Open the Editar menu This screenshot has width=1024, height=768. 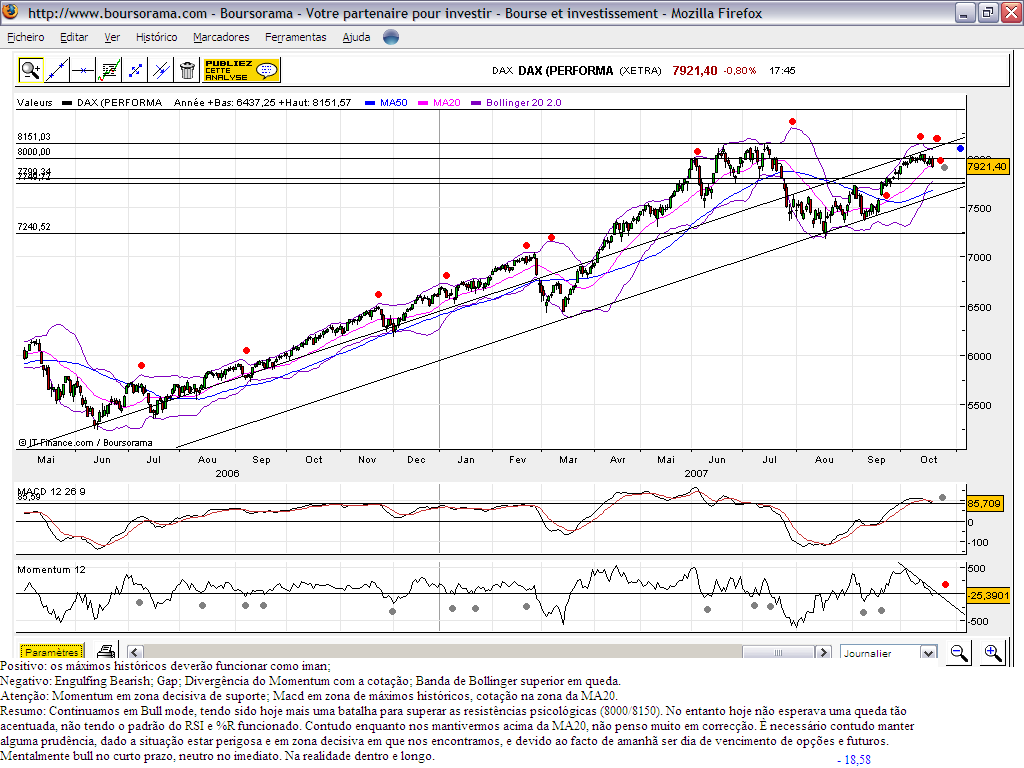[x=74, y=37]
